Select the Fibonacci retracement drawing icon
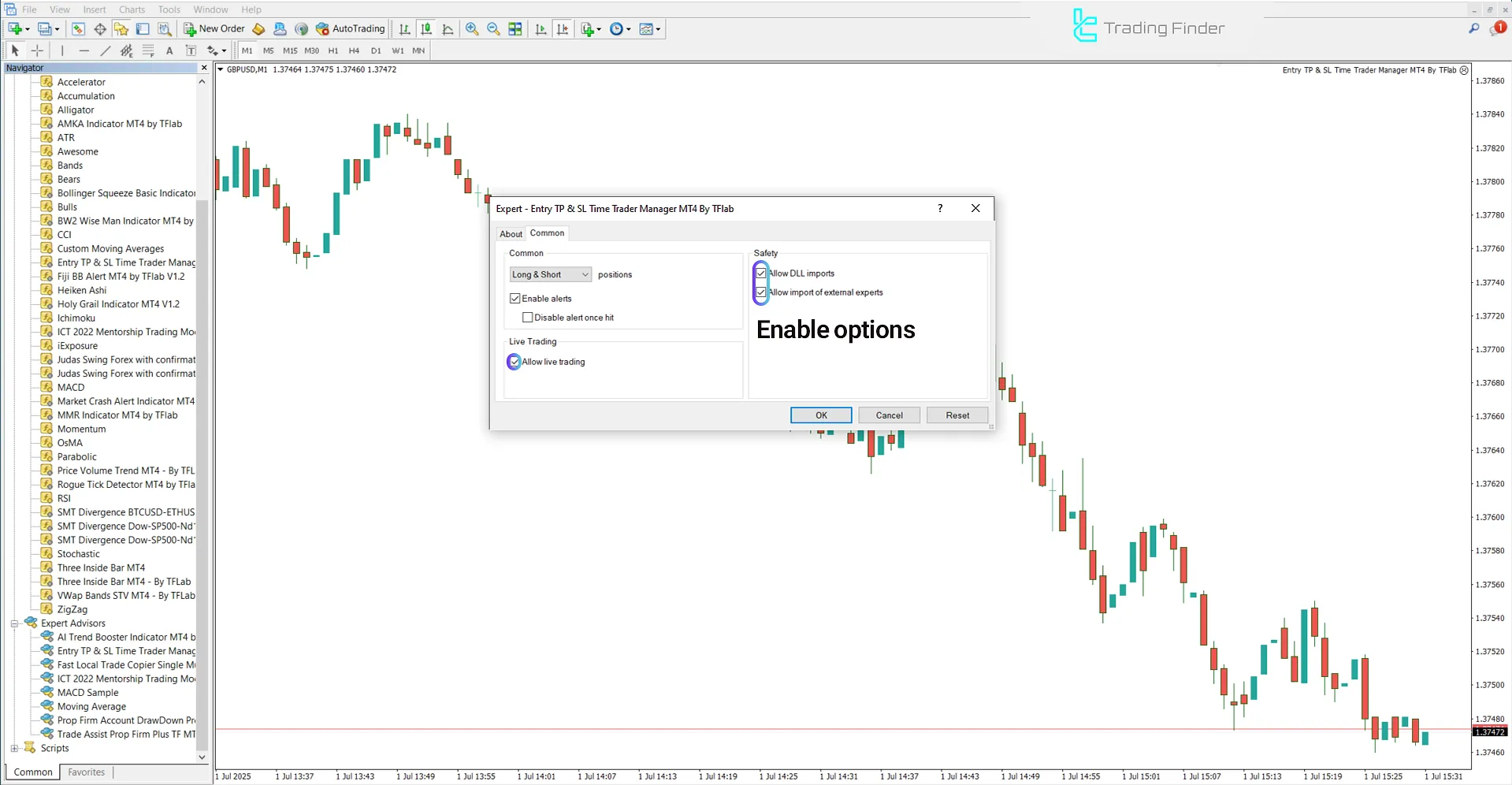 (148, 50)
